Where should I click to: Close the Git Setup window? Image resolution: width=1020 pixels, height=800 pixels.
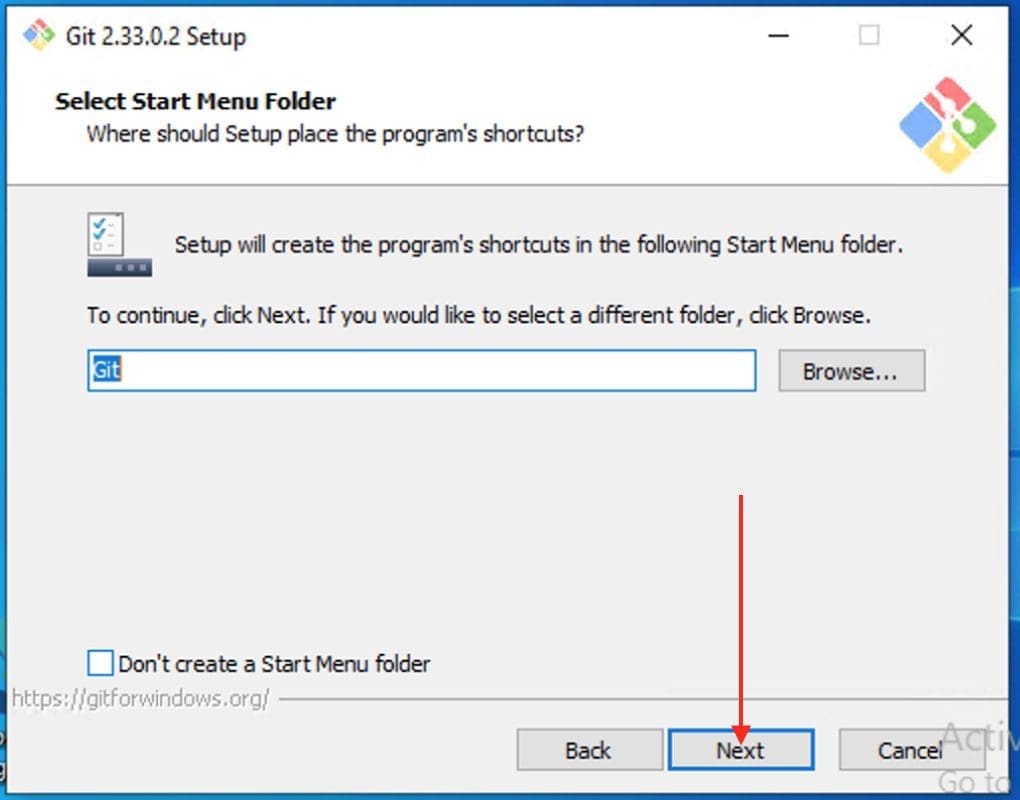(961, 35)
